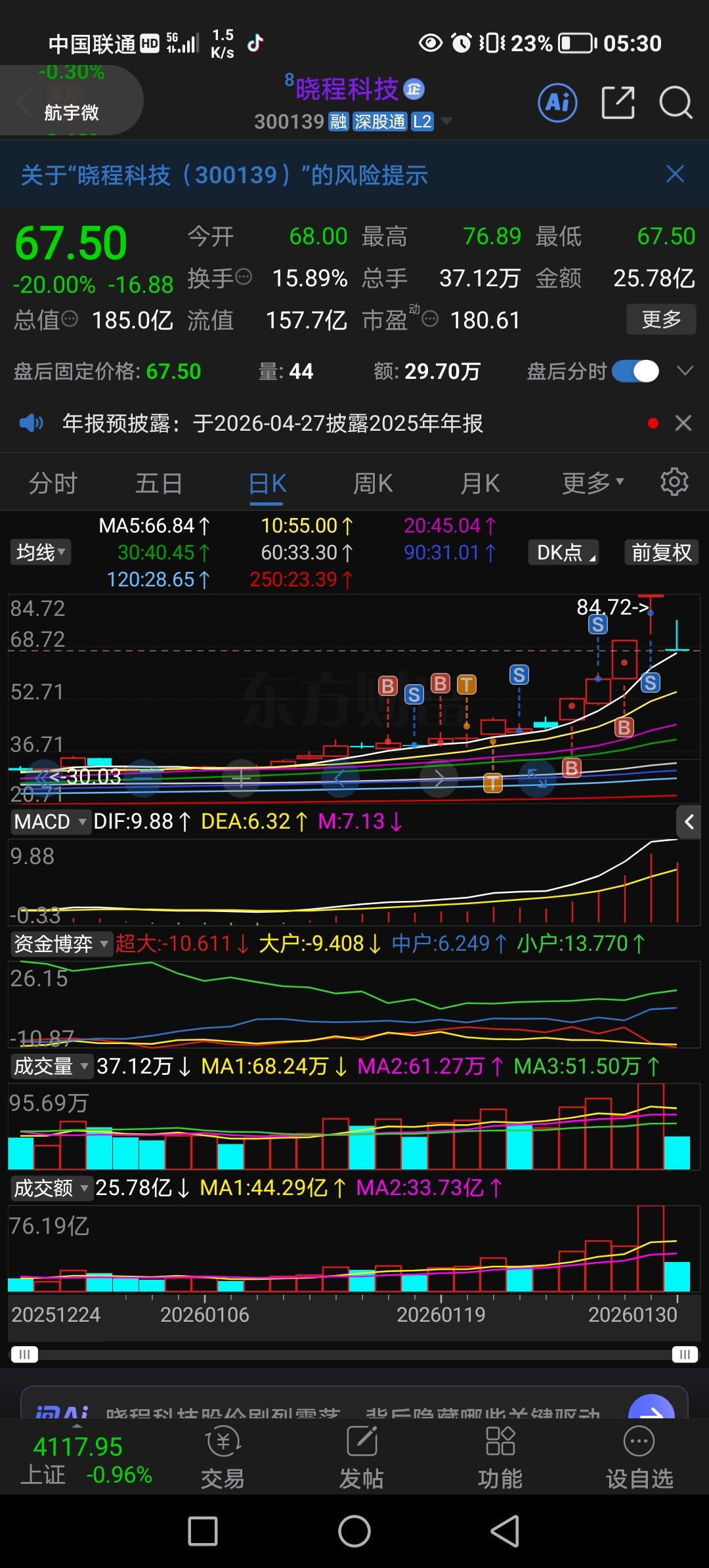Move chart right with arrow icon
Screen dimensions: 709x1568
click(x=439, y=779)
